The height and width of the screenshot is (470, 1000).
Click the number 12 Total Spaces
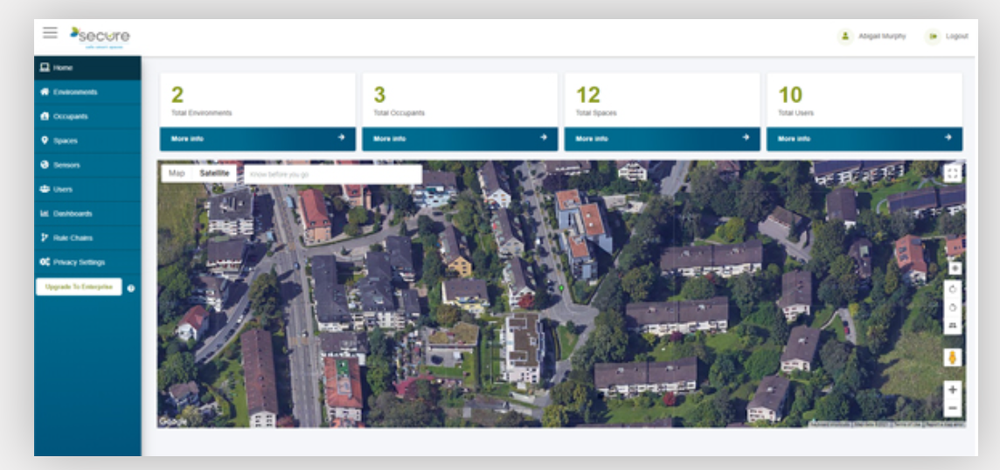coord(588,95)
